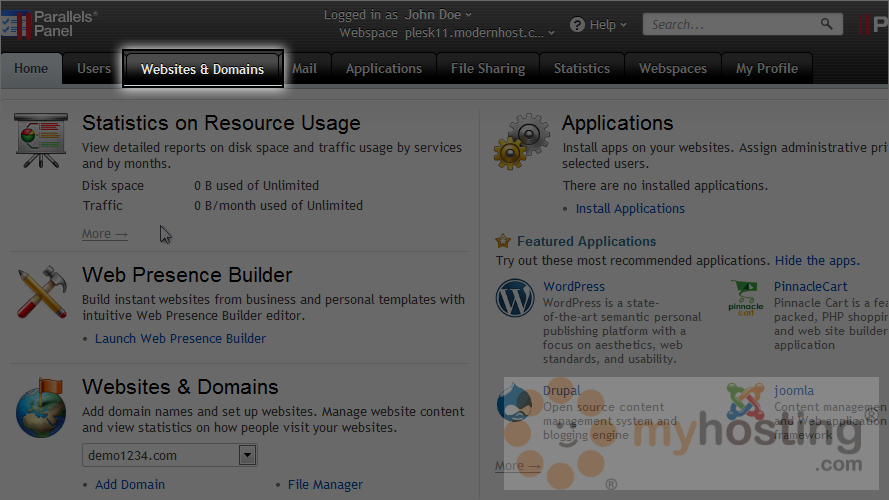Open the PinnacleCart application link
The height and width of the screenshot is (500, 889).
[x=810, y=286]
